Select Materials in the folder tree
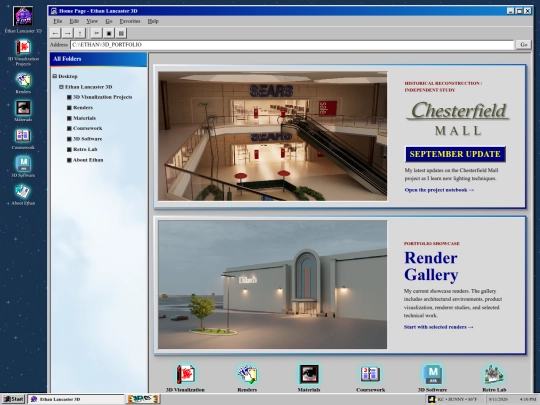The image size is (540, 405). pos(81,118)
